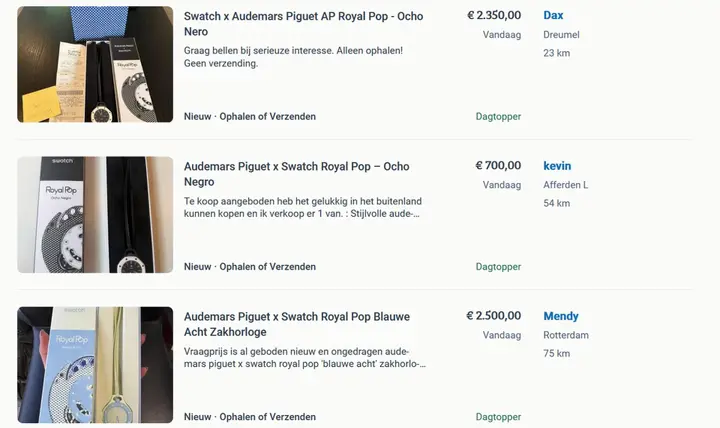View seller Dax's profile
This screenshot has width=720, height=428.
(553, 15)
